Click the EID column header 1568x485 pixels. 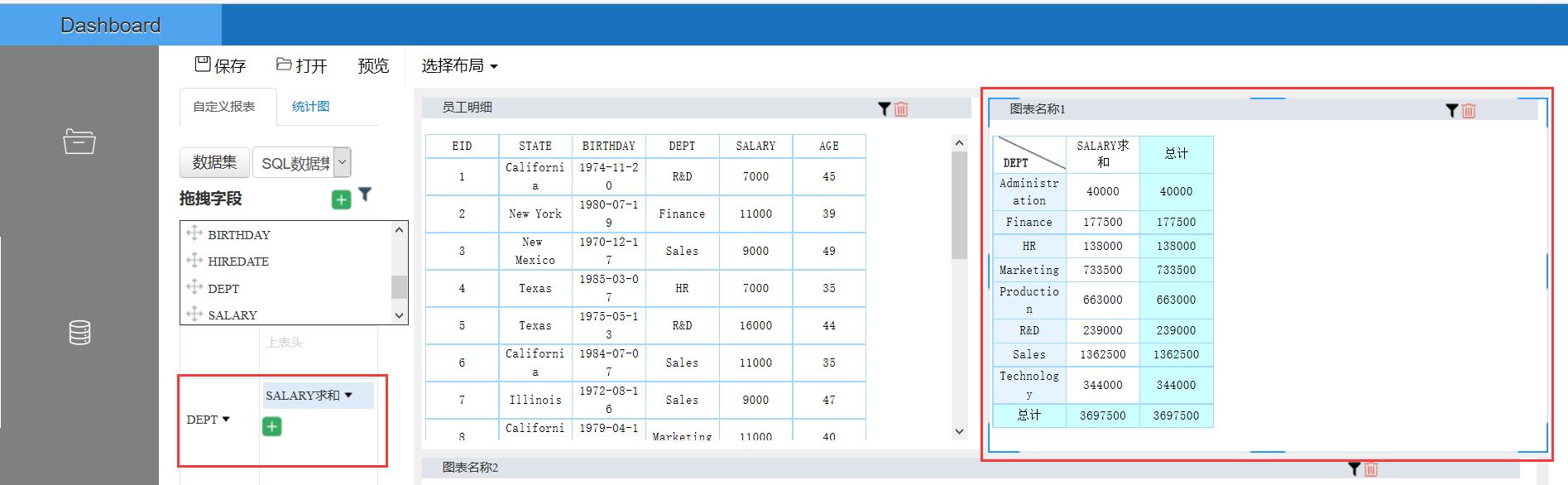coord(462,146)
